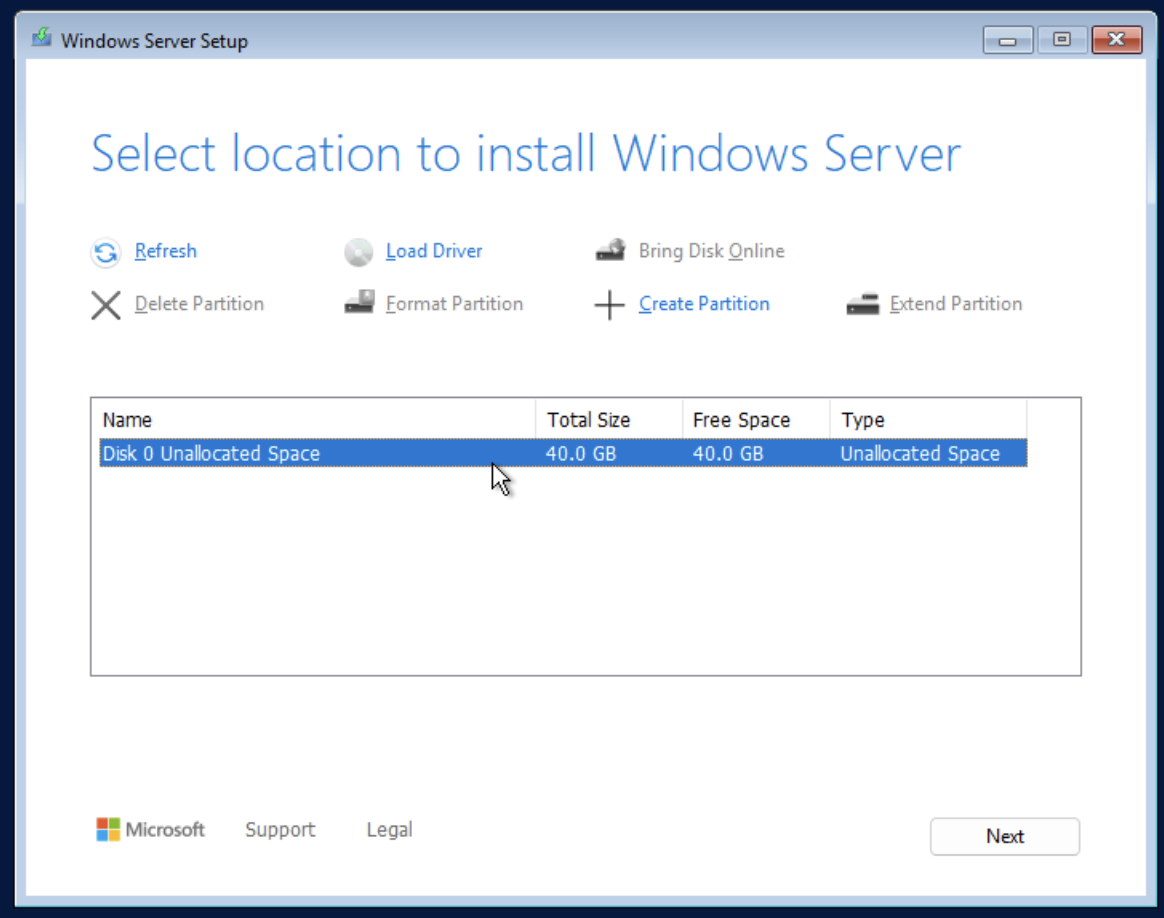
Task: Click the Windows Server Setup title icon
Action: point(42,37)
